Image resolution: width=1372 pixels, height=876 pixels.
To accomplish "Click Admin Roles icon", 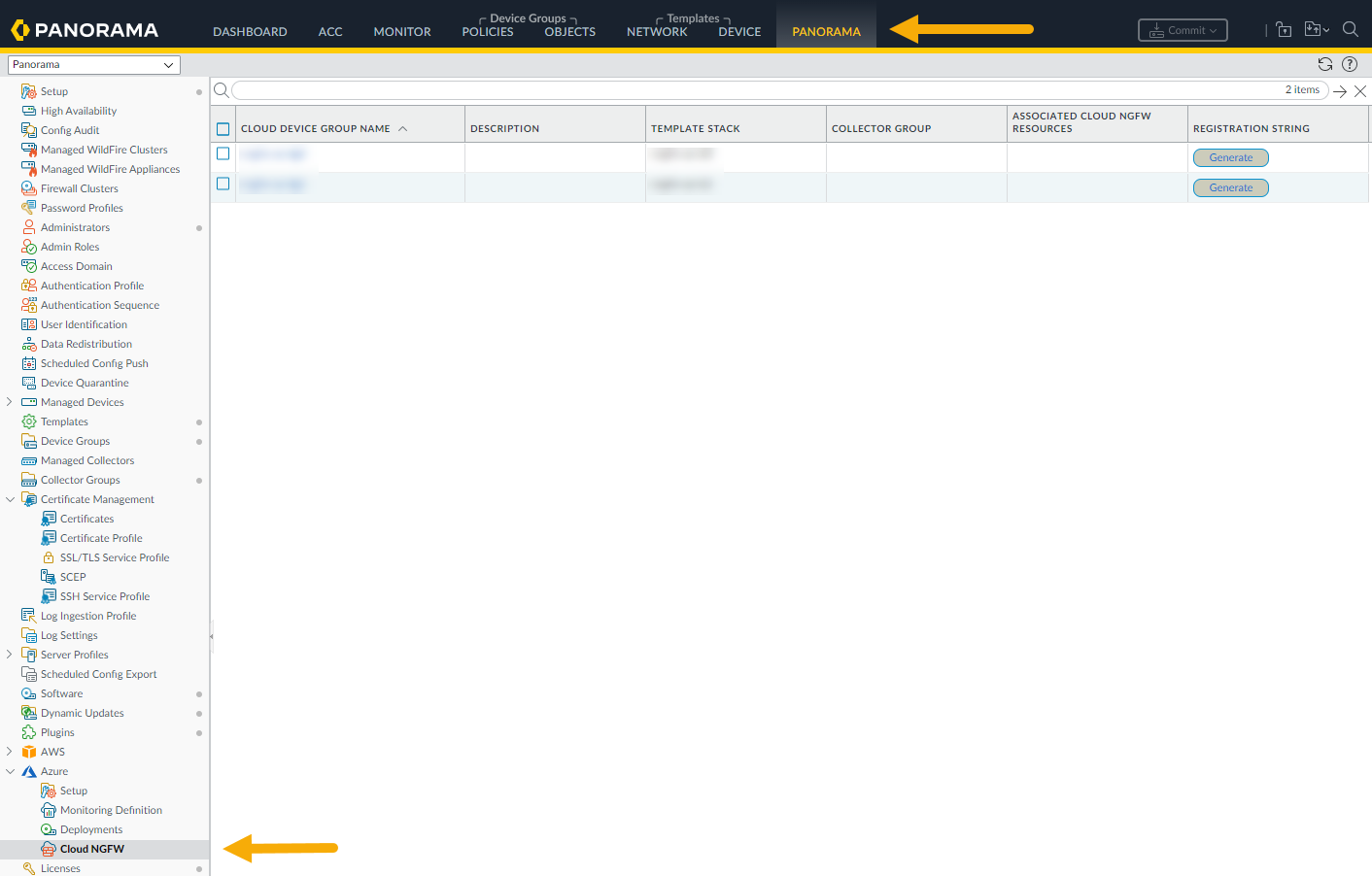I will 29,247.
